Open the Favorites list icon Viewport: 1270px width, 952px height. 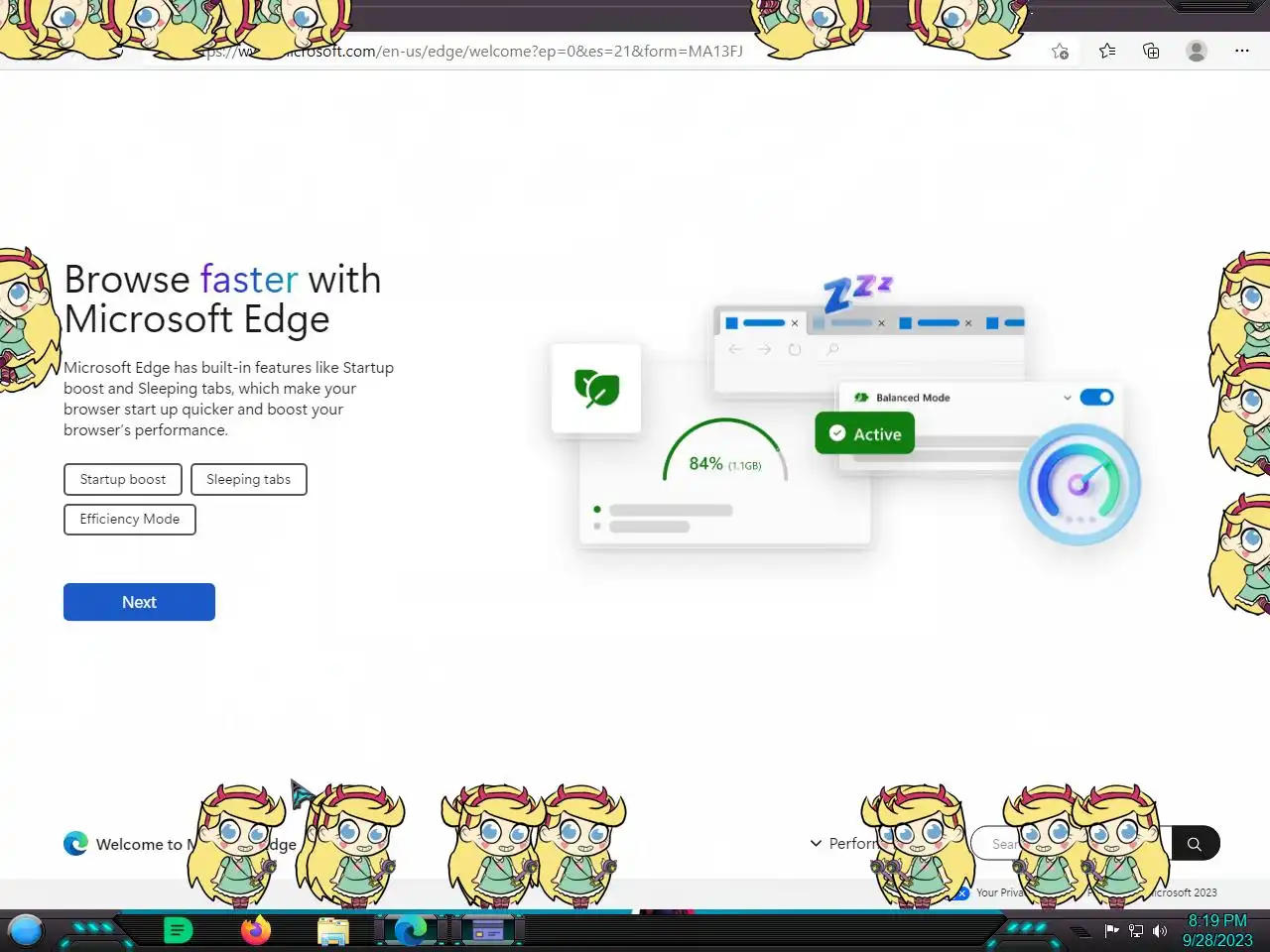pyautogui.click(x=1107, y=51)
